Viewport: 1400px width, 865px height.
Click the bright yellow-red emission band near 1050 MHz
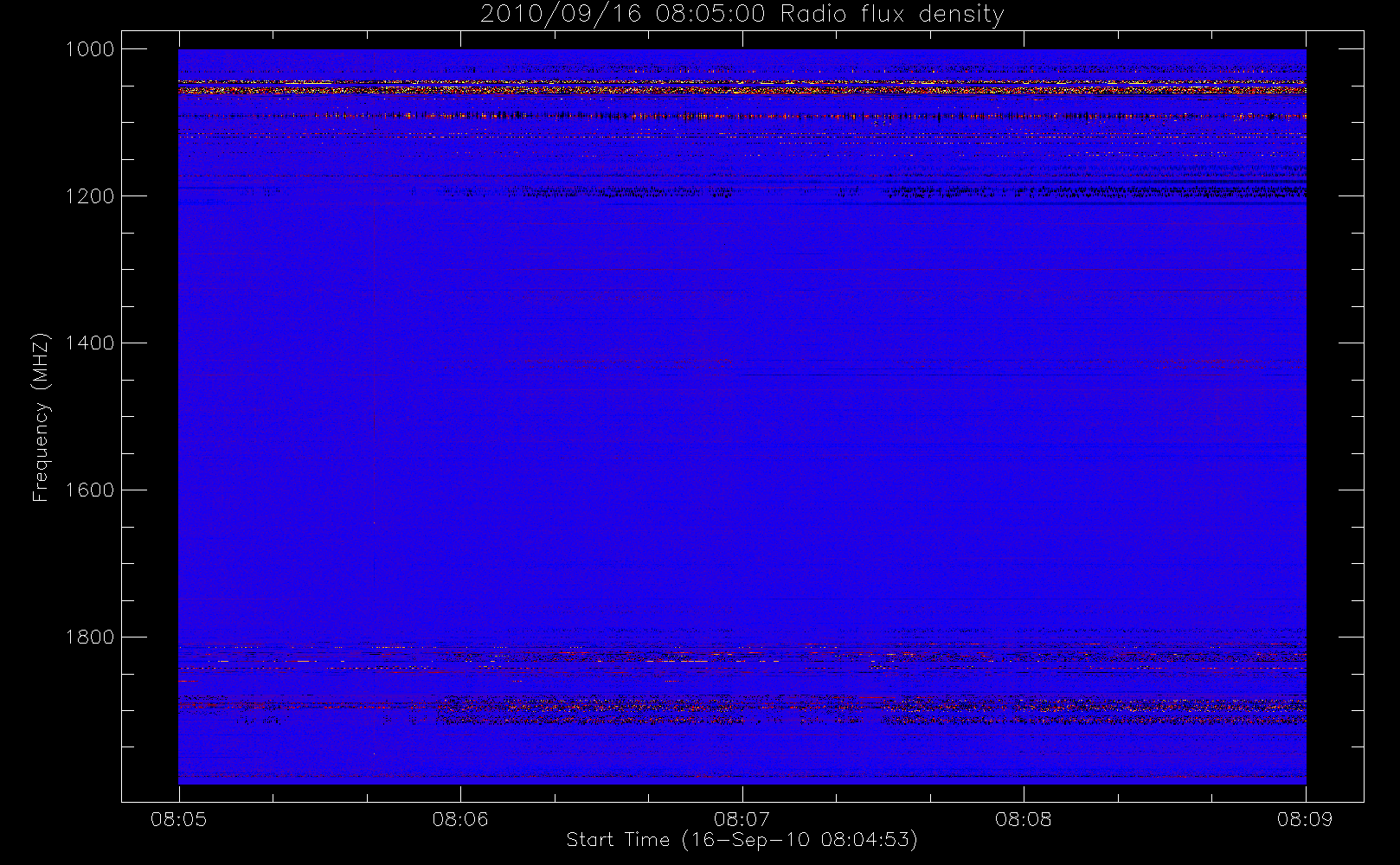[x=742, y=86]
